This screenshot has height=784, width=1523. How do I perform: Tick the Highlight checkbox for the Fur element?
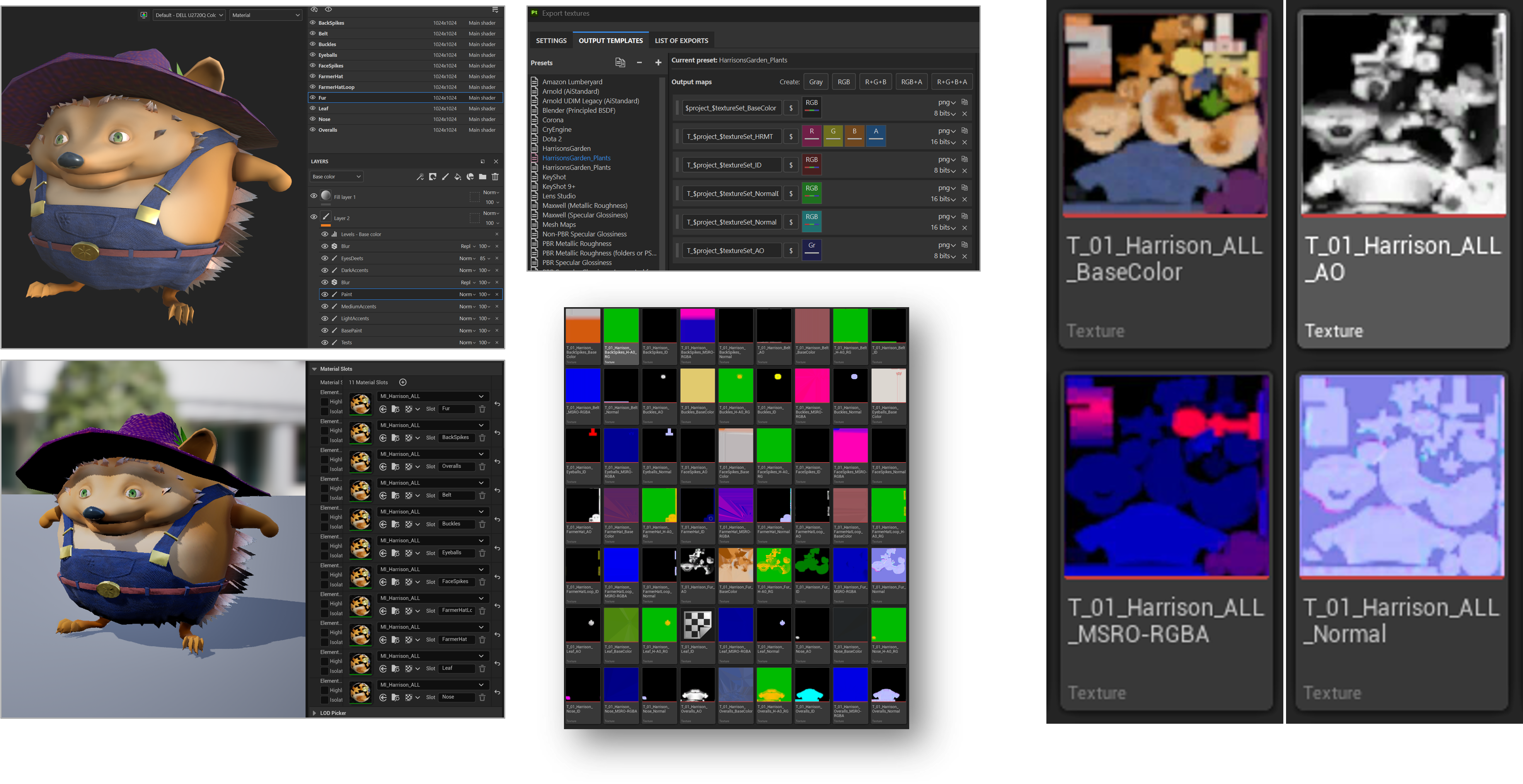325,402
